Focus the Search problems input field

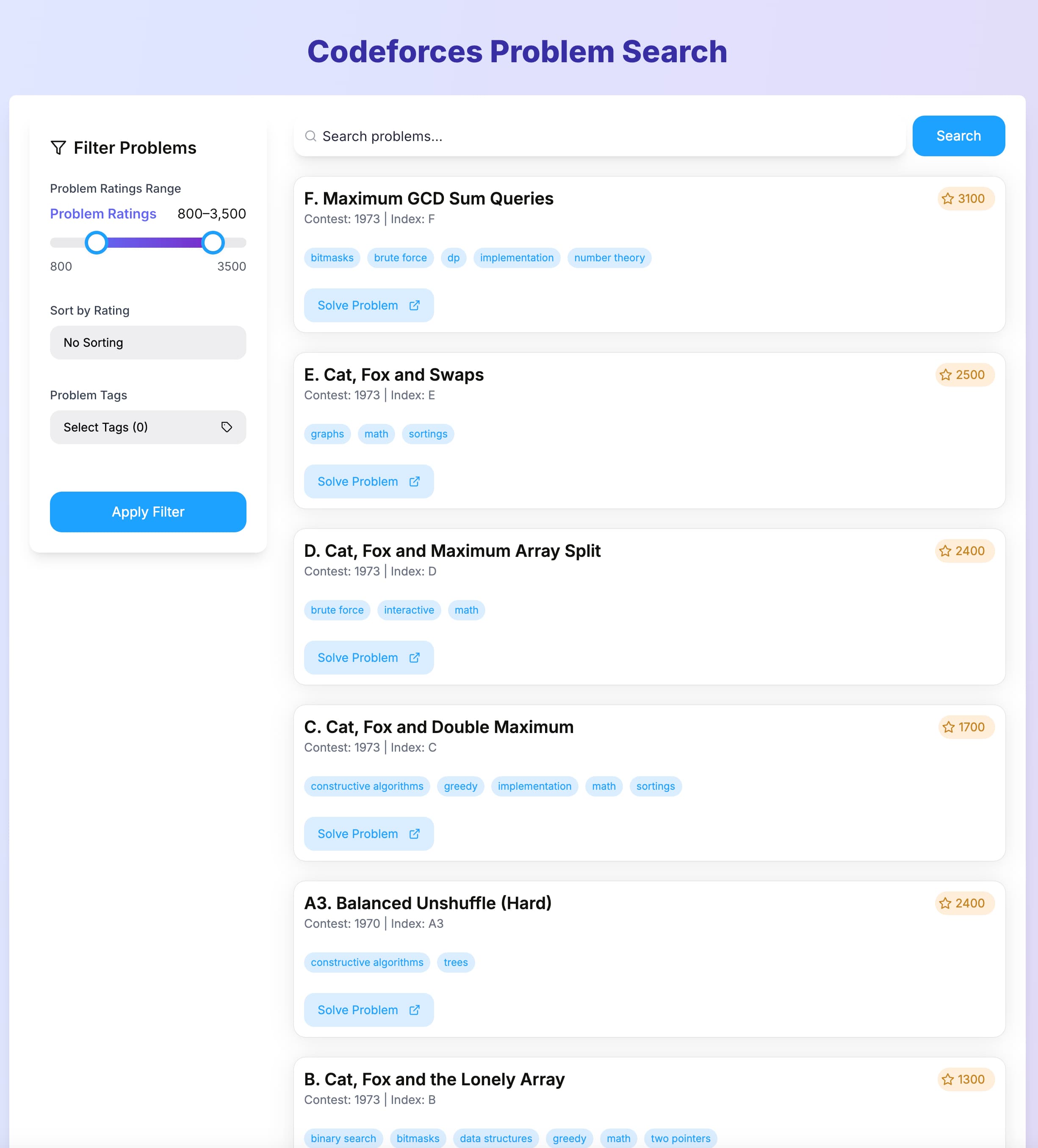[603, 137]
